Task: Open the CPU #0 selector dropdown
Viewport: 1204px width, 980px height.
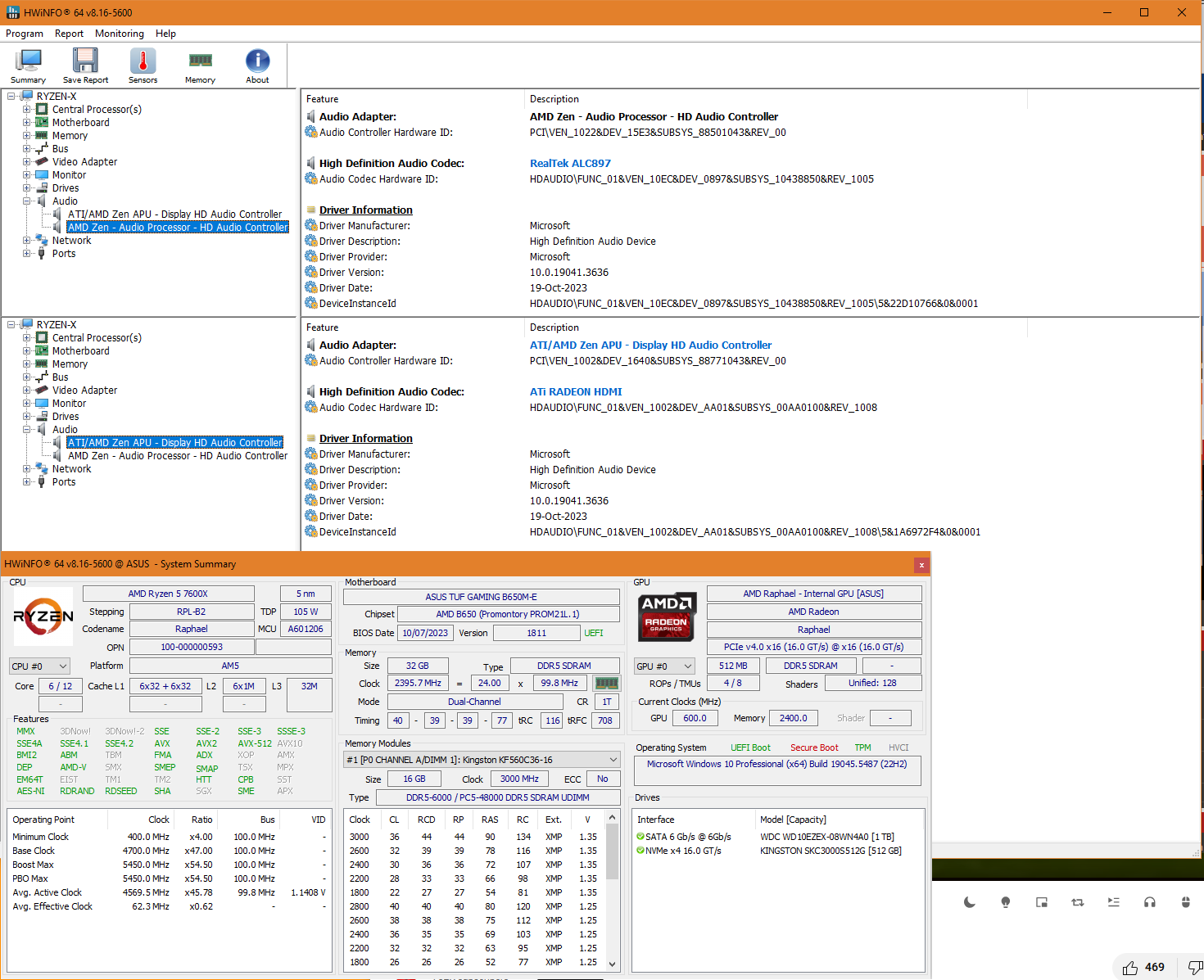Action: click(x=39, y=666)
